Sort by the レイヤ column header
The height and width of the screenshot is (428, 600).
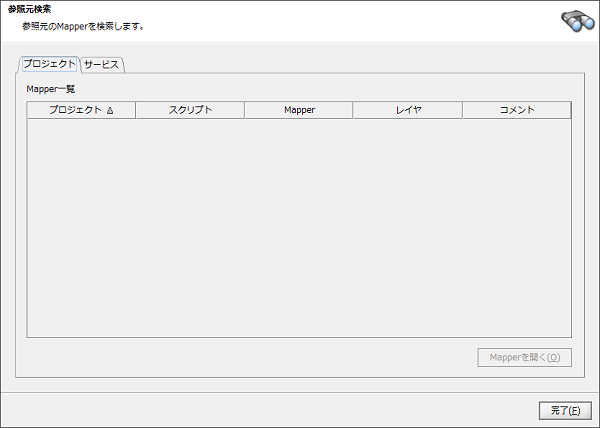407,110
